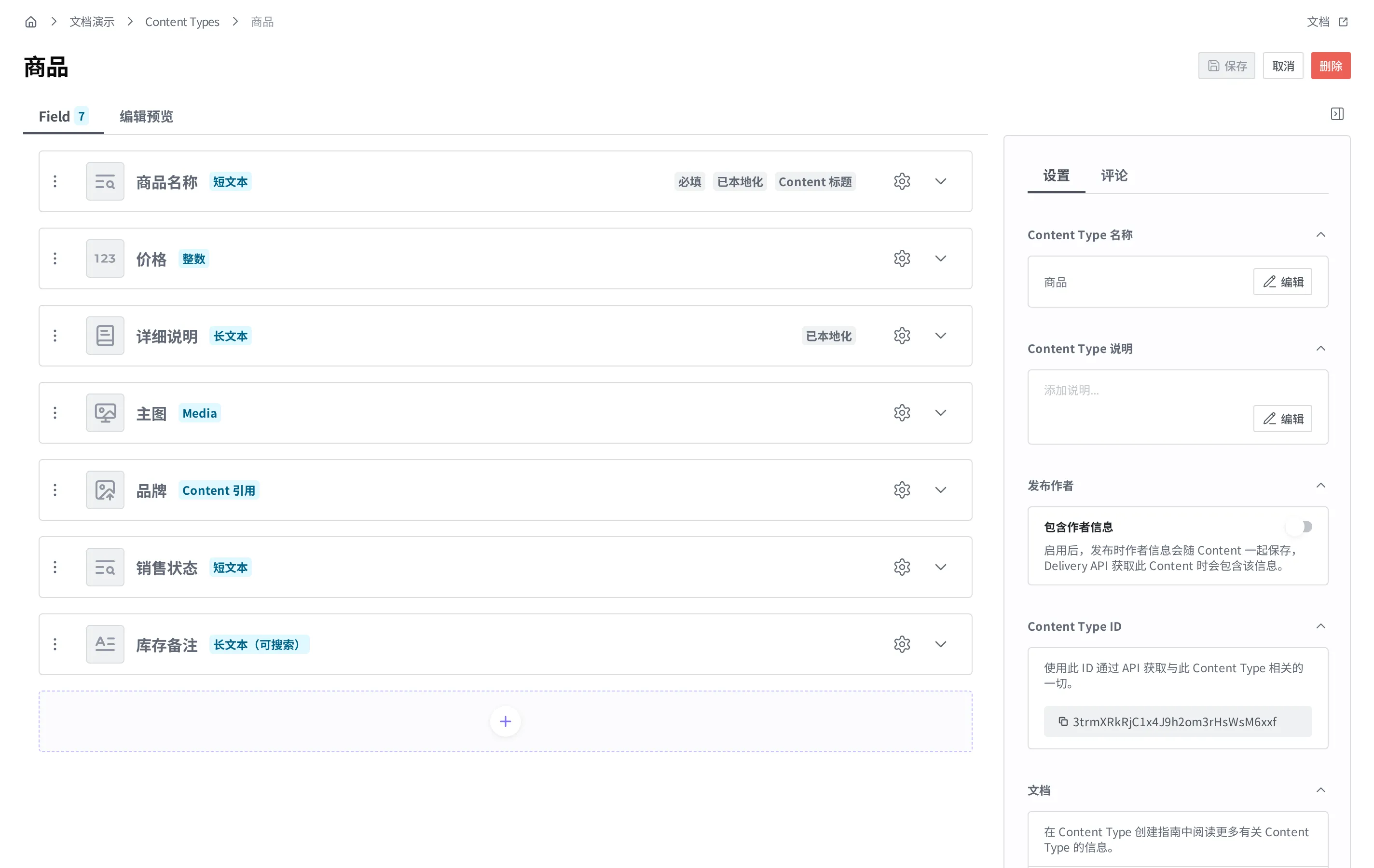Open settings gear for 销售状态 field
This screenshot has height=868, width=1374.
click(x=902, y=567)
